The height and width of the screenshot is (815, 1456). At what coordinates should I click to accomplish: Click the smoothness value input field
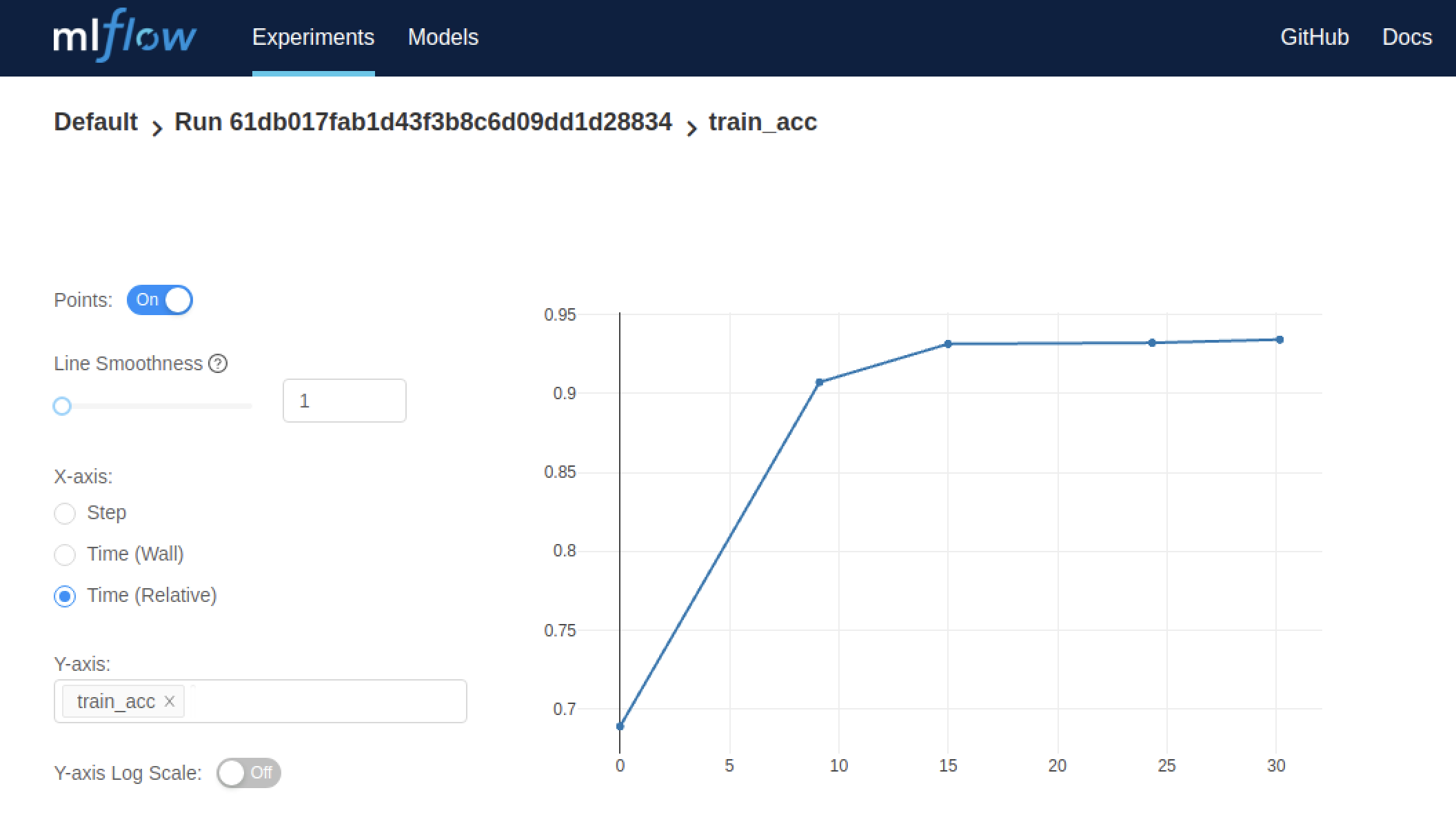(344, 401)
